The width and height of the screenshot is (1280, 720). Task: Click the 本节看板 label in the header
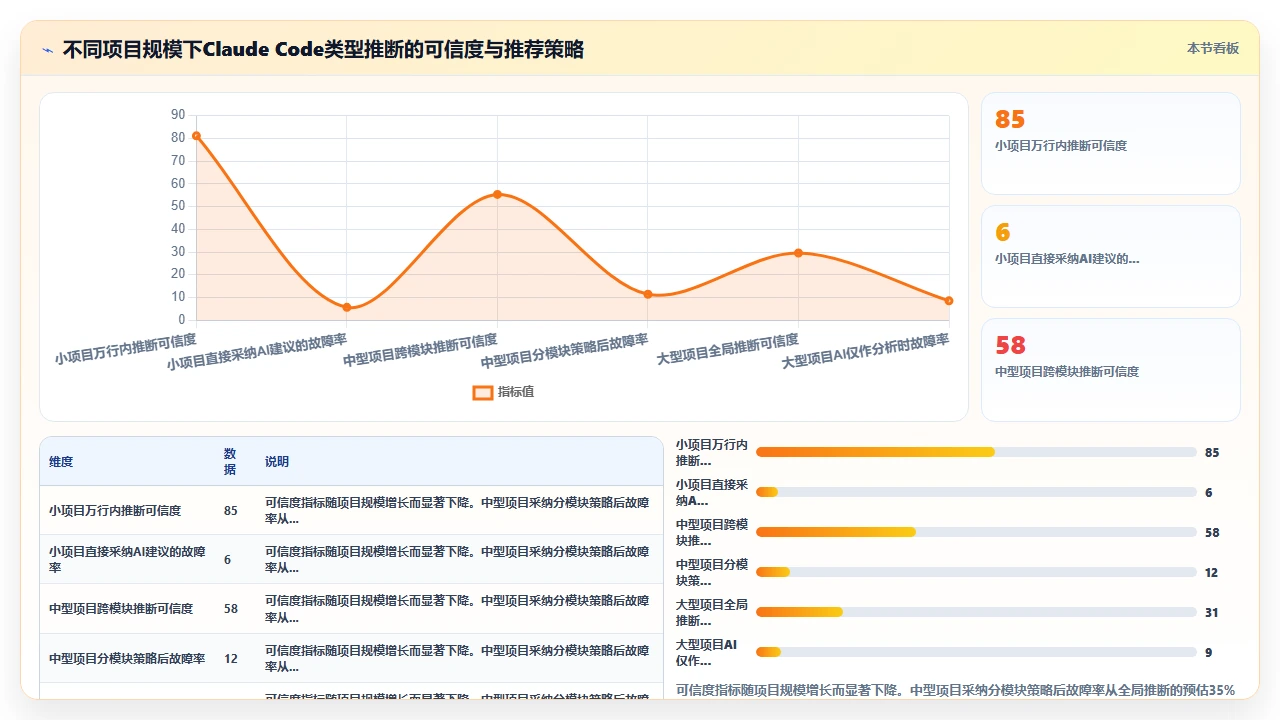click(x=1213, y=48)
